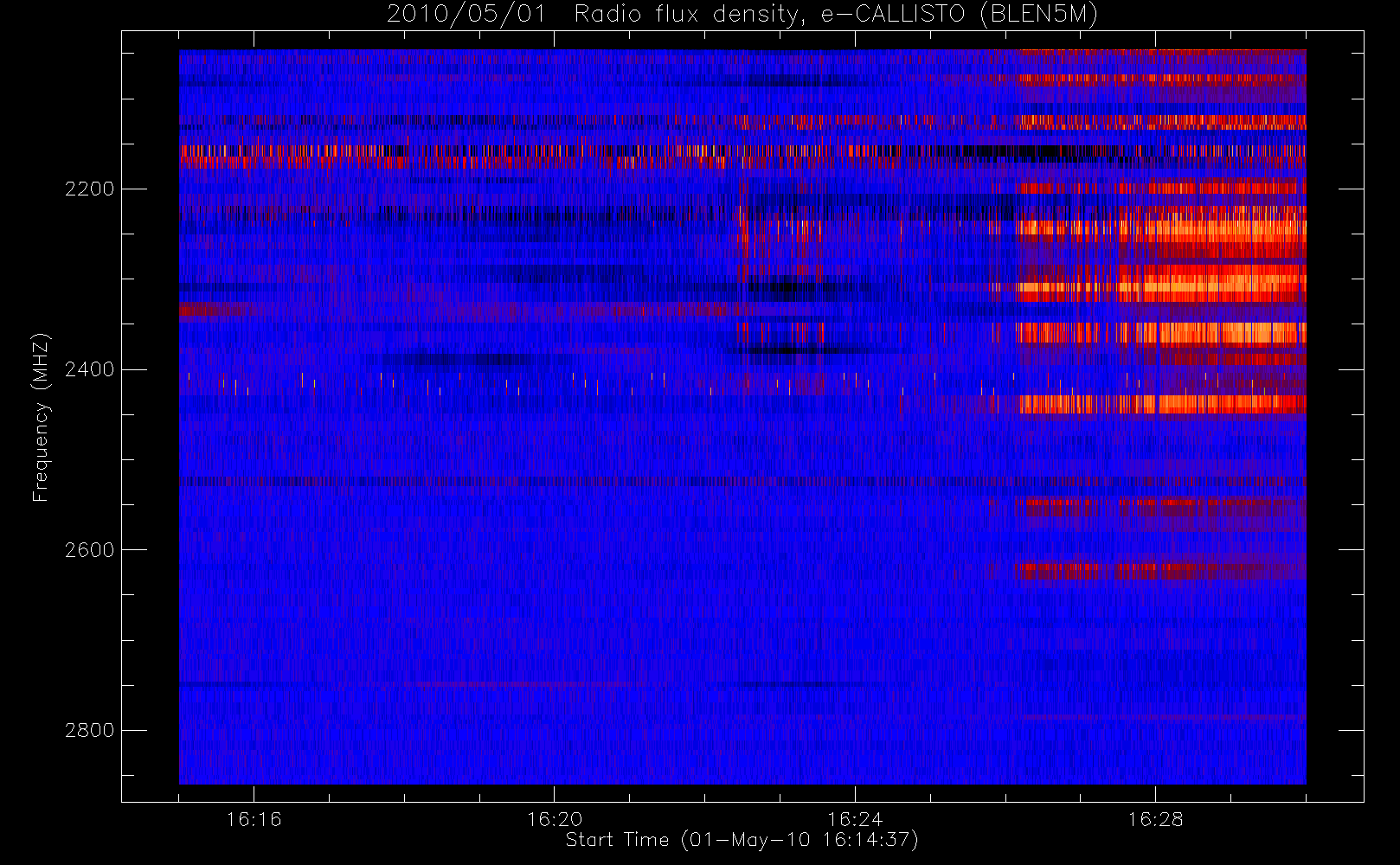The height and width of the screenshot is (865, 1400).
Task: Click the 16:28 time tick label
Action: click(x=1155, y=819)
